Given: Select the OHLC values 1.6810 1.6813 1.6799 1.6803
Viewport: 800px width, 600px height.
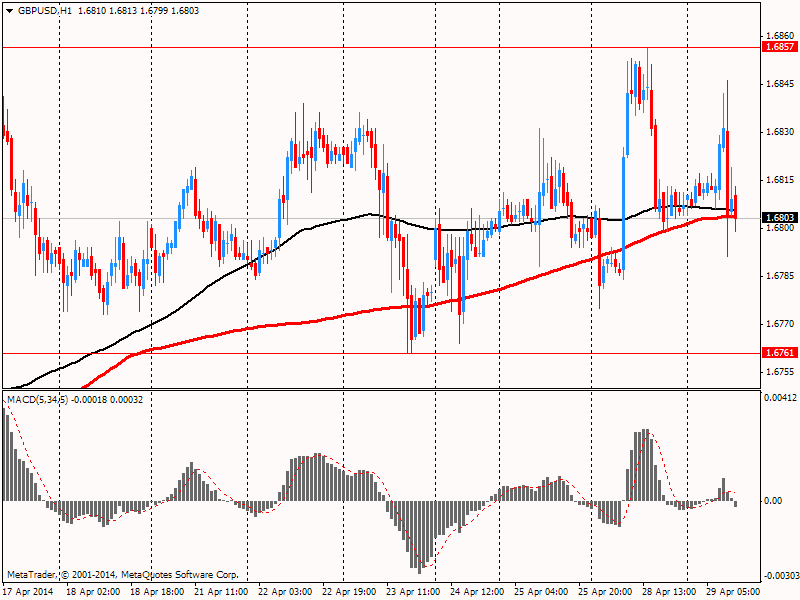Looking at the screenshot, I should [138, 11].
